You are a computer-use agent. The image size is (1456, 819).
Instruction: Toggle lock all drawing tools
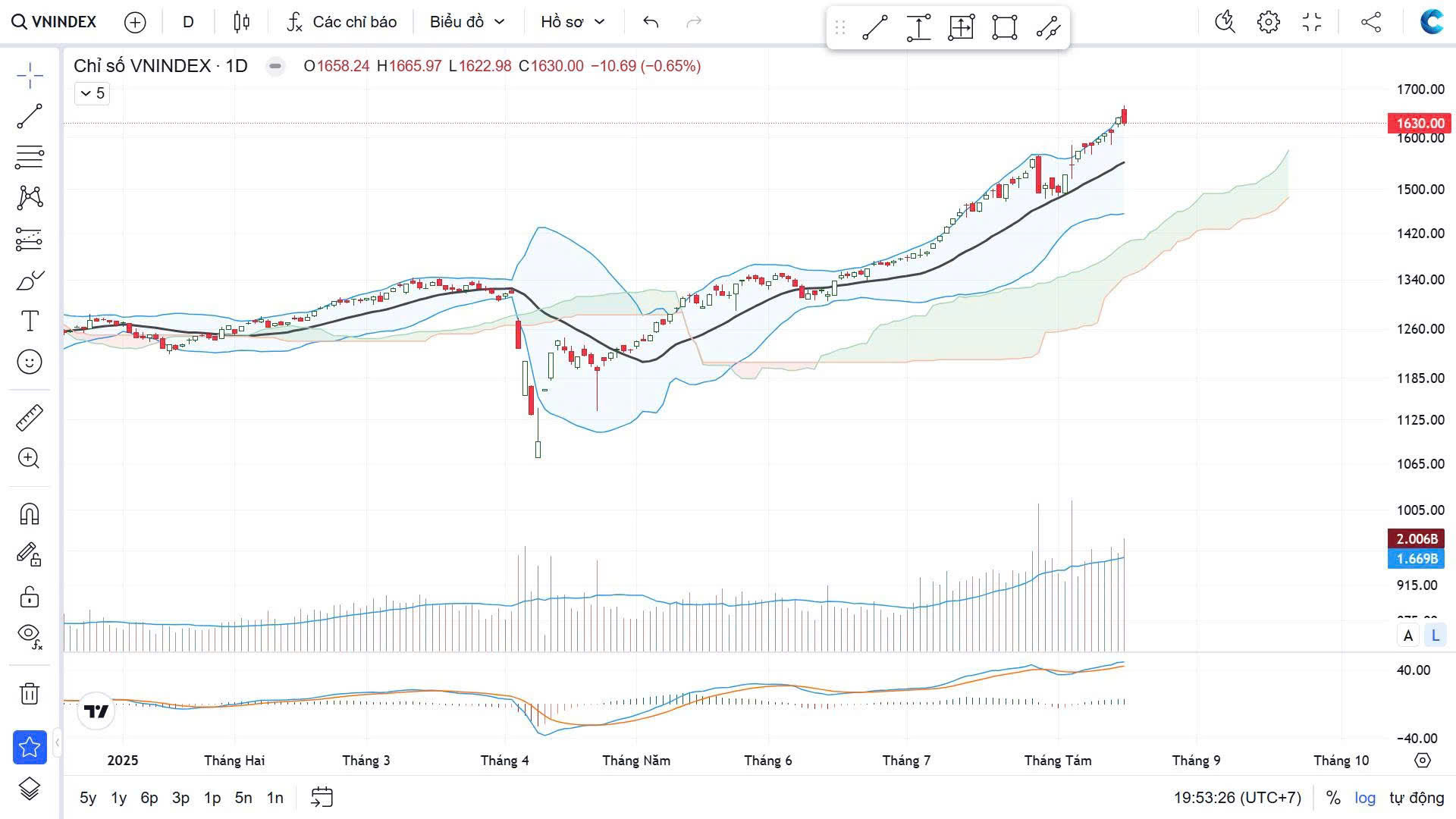point(30,597)
